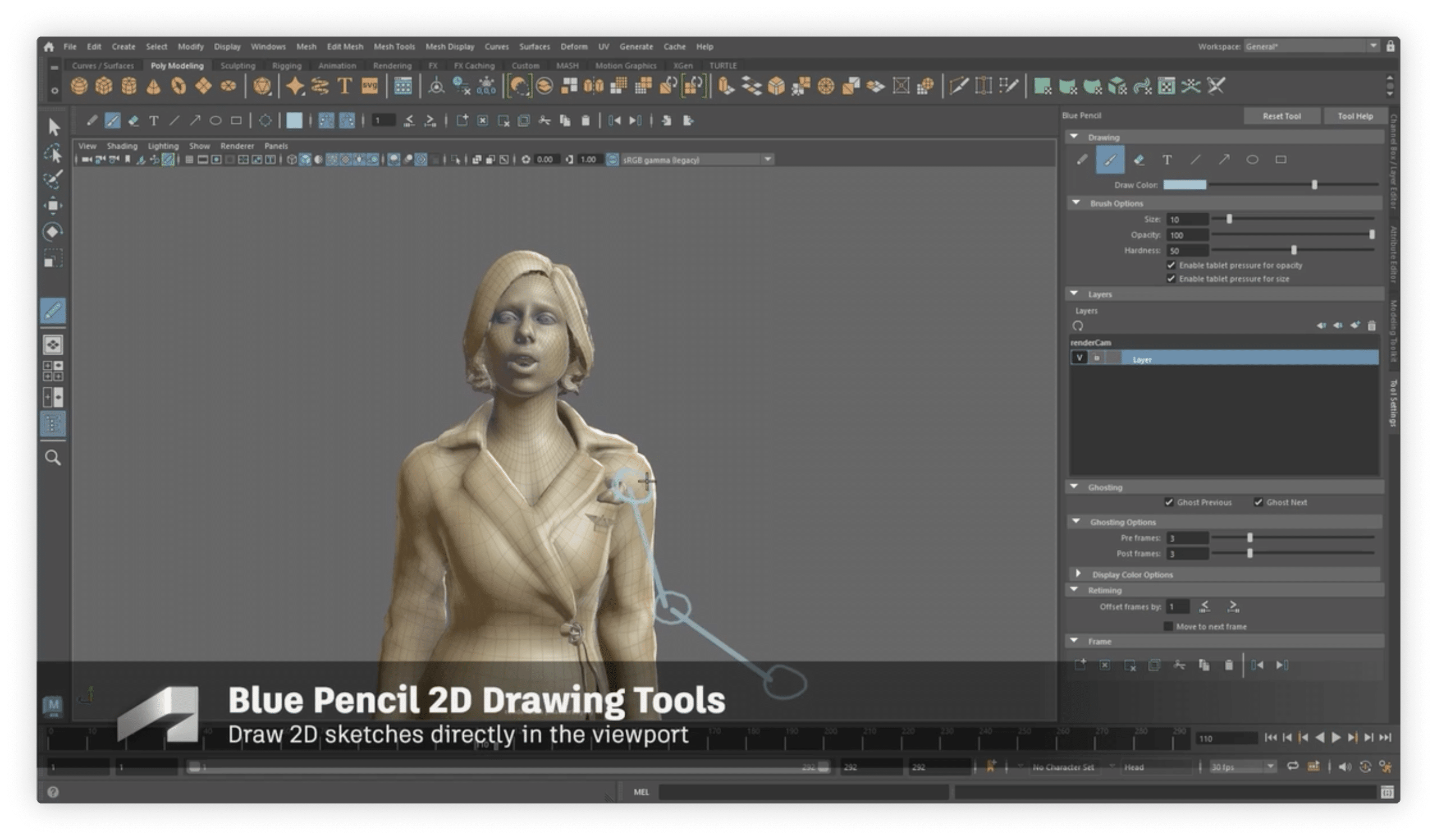Play the animation forward
Viewport: 1437px width, 840px height.
click(x=1336, y=737)
